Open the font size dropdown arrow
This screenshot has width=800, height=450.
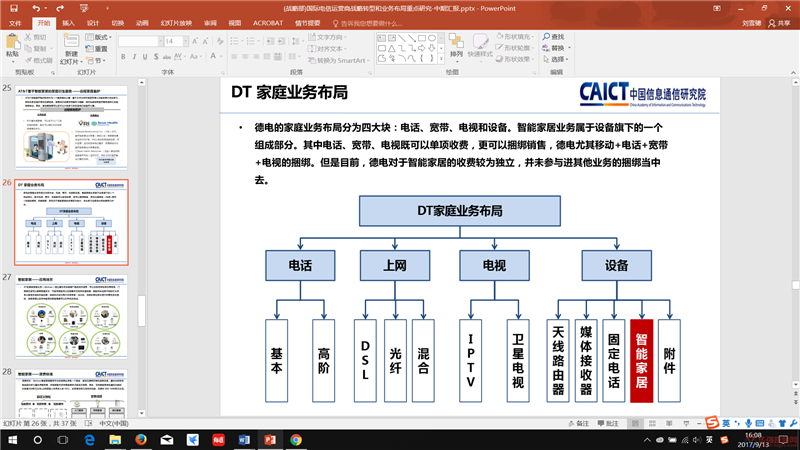pos(185,41)
